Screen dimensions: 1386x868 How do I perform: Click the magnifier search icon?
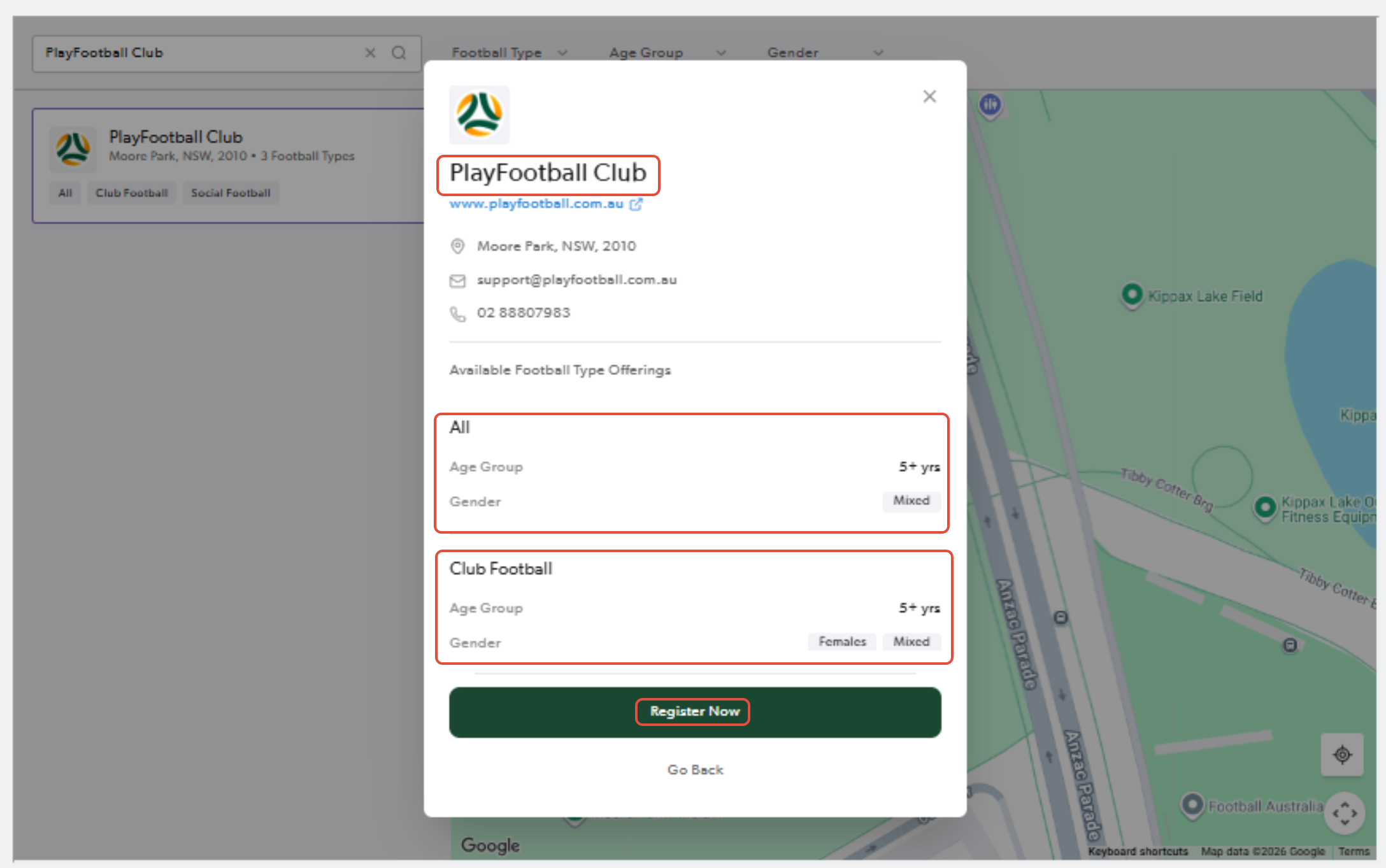point(399,53)
